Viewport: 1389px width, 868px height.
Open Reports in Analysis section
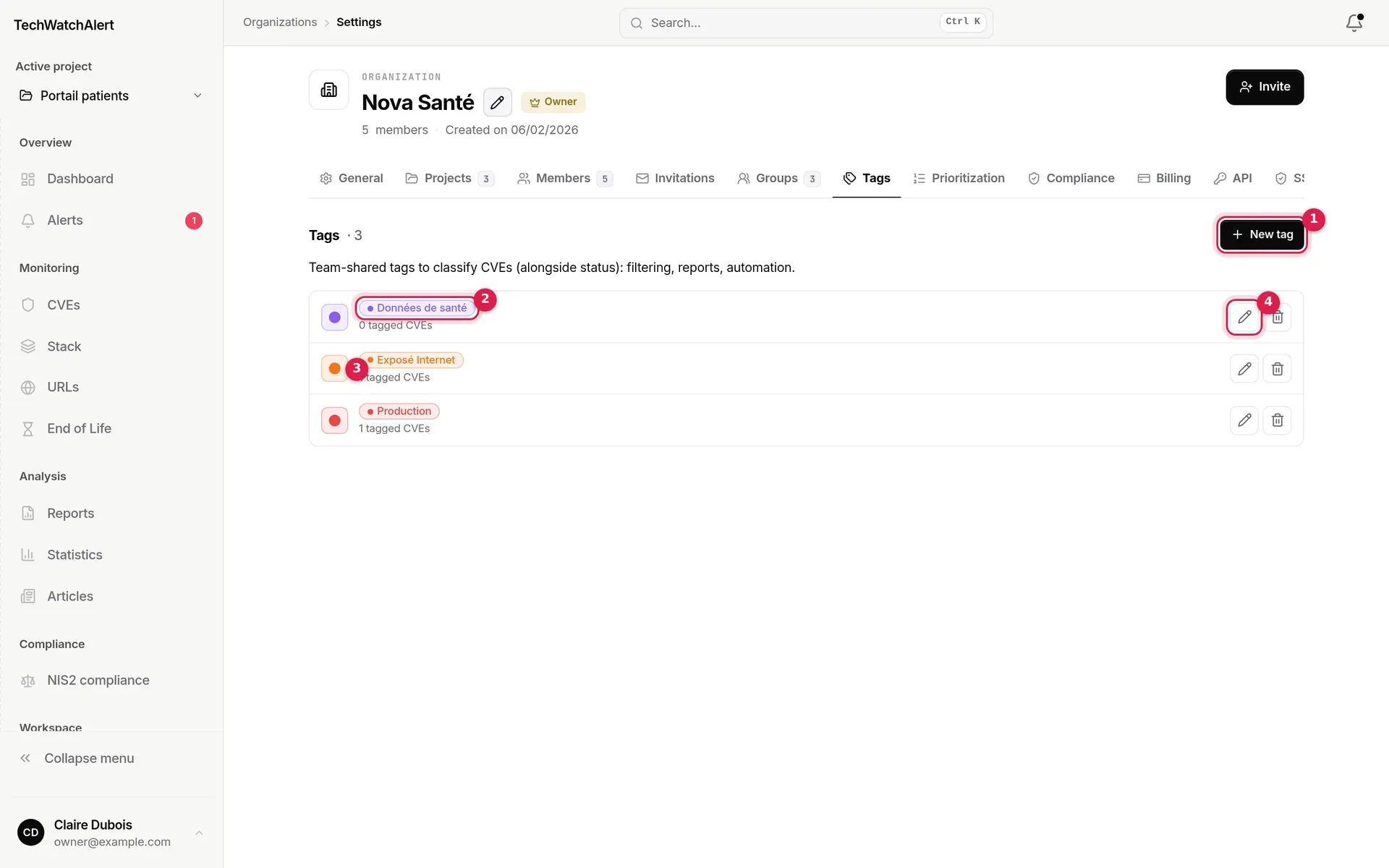click(x=111, y=514)
